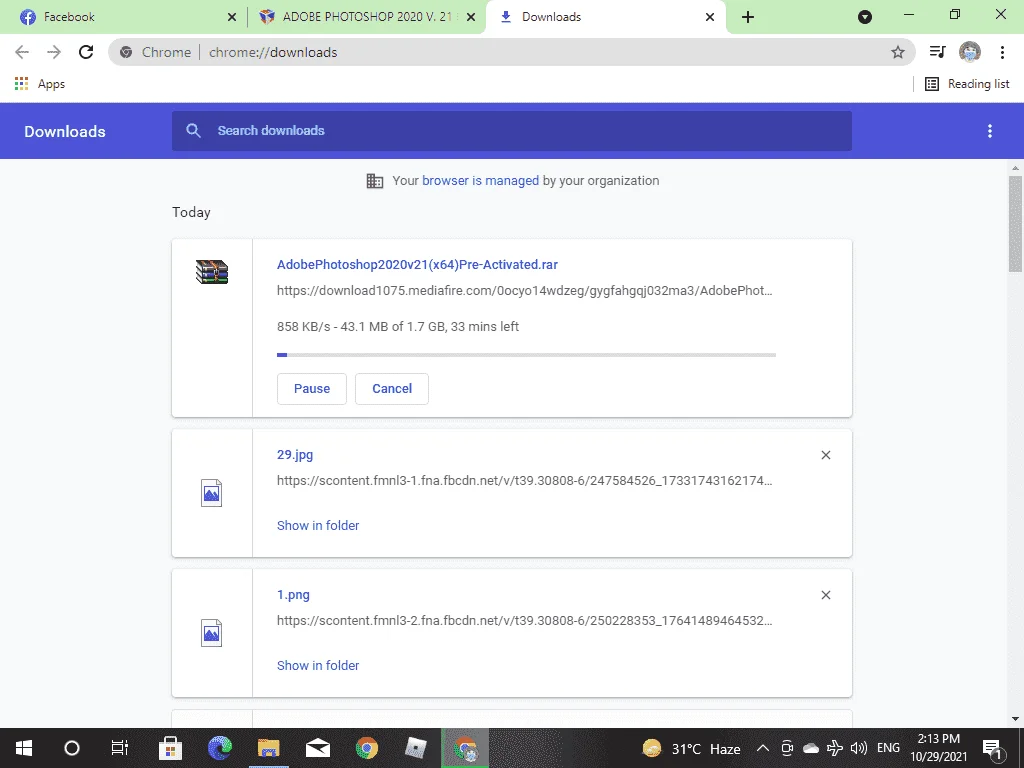
Task: Open the media control icon in the toolbar
Action: pyautogui.click(x=937, y=52)
